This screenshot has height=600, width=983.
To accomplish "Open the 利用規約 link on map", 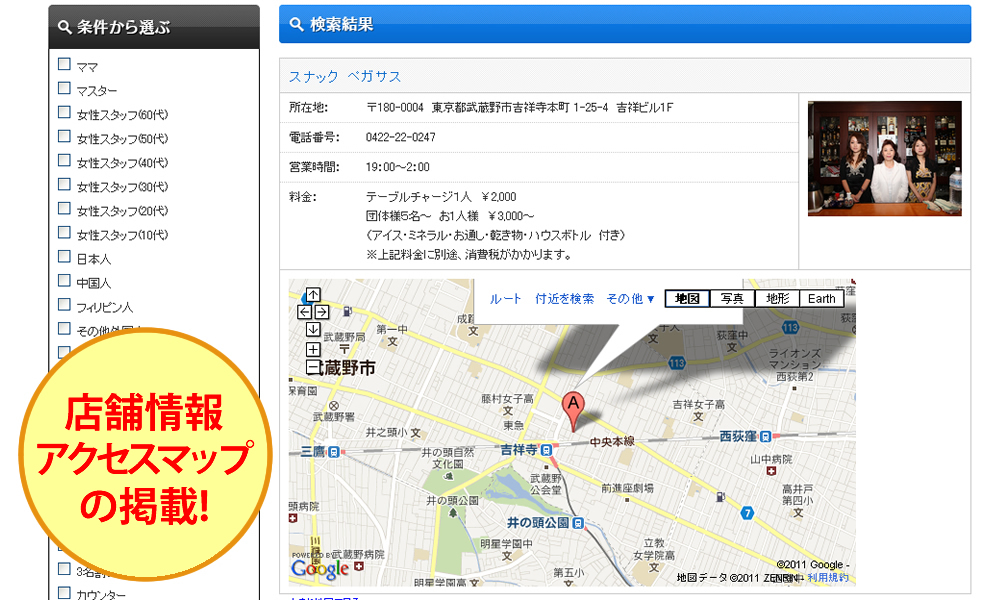I will pos(828,577).
